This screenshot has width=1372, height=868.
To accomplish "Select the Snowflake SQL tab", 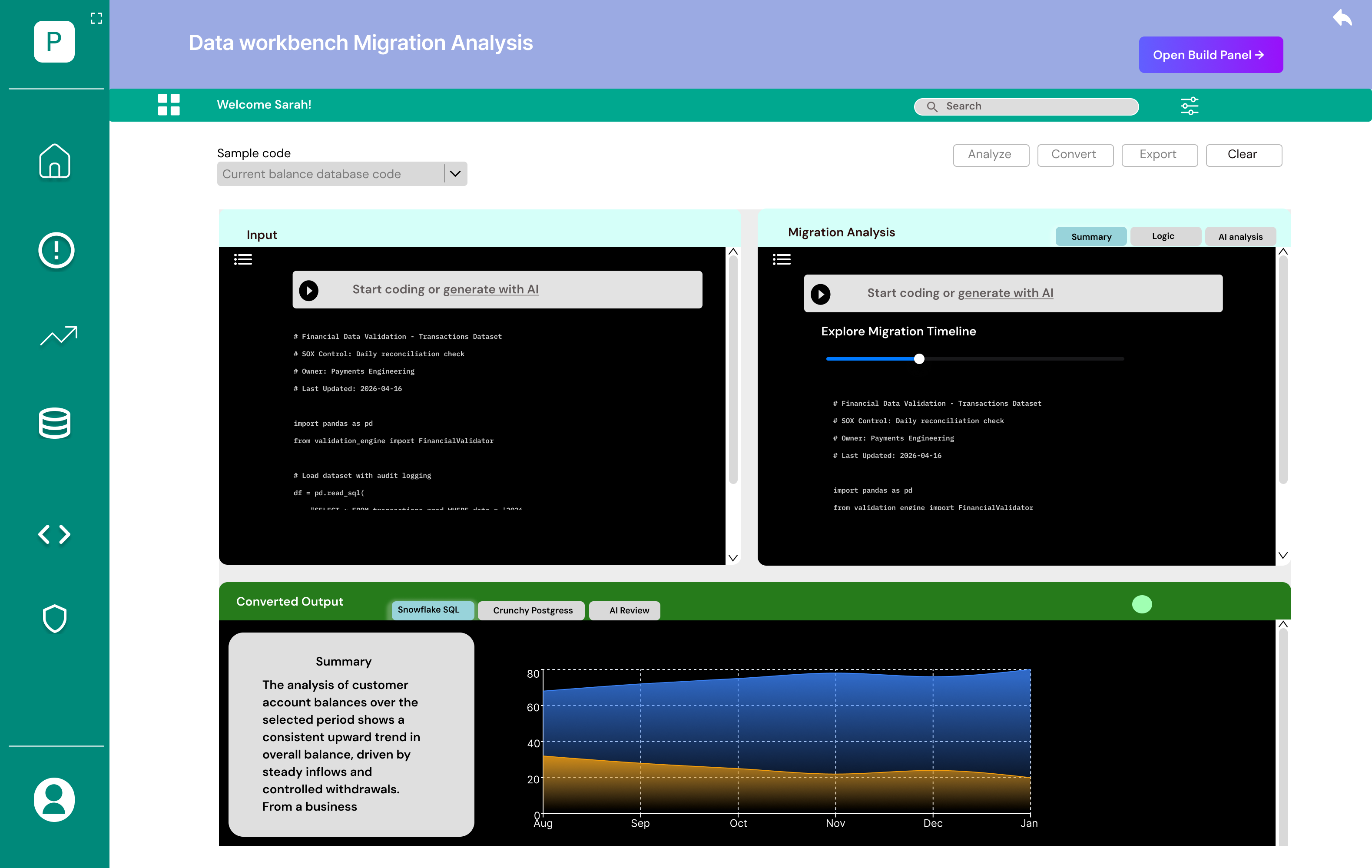I will click(432, 610).
